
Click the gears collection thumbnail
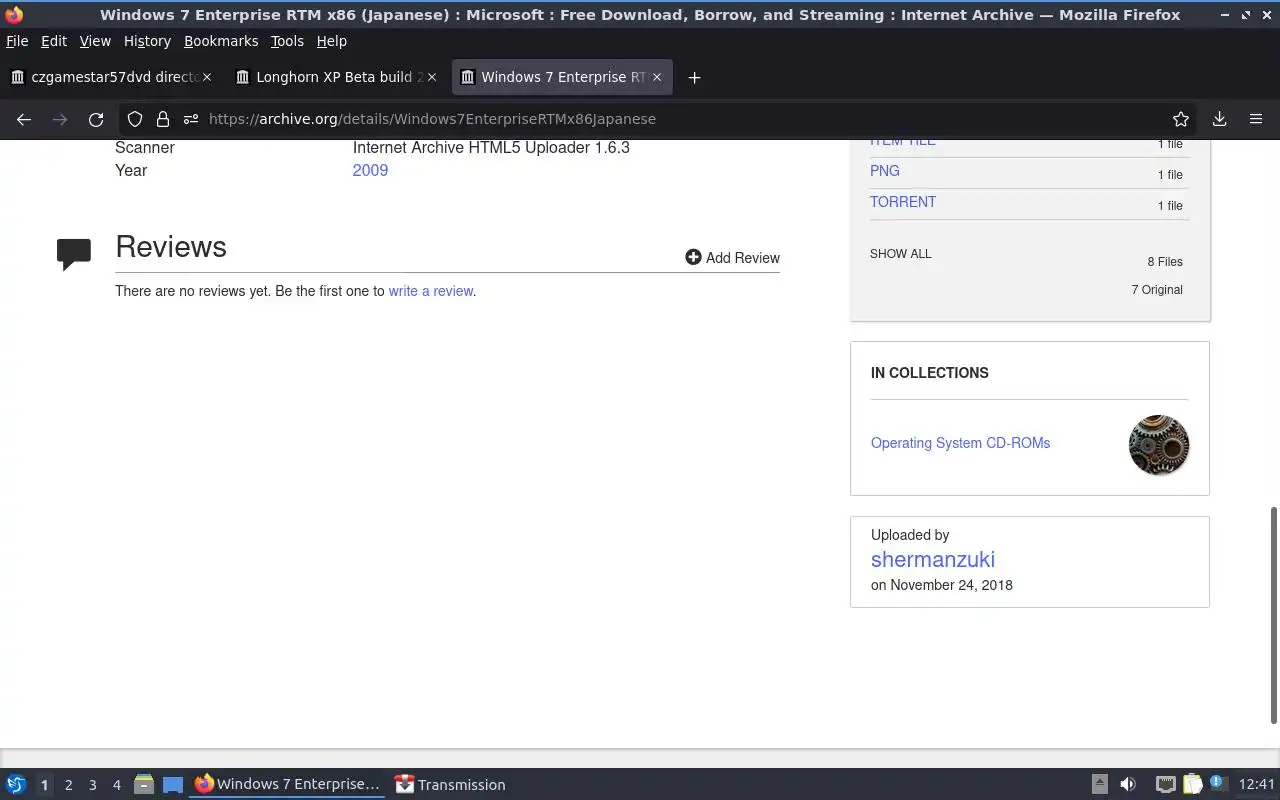click(1159, 445)
